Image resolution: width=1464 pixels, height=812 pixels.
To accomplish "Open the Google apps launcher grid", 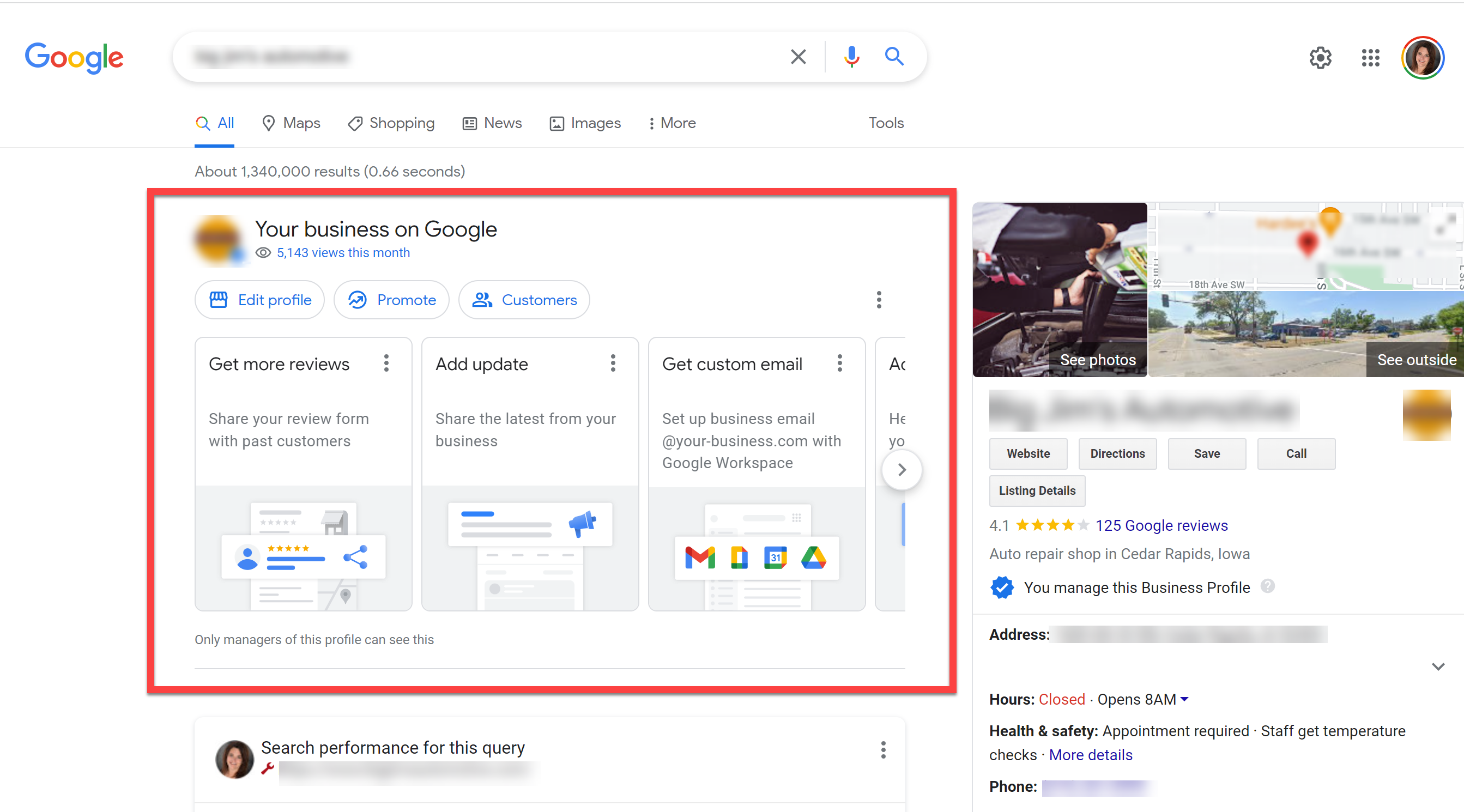I will [1370, 57].
